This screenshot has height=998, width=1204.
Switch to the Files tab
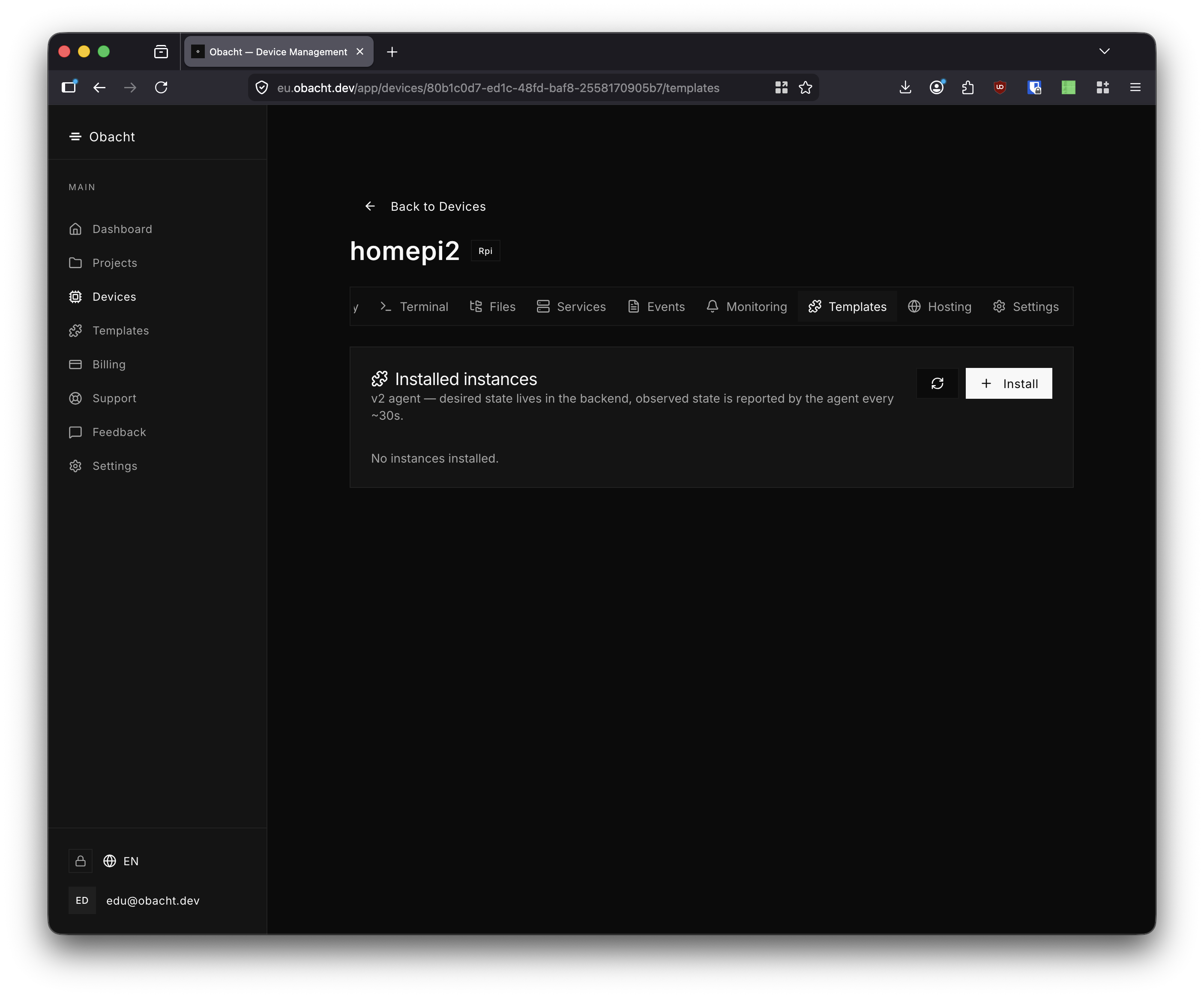coord(492,307)
